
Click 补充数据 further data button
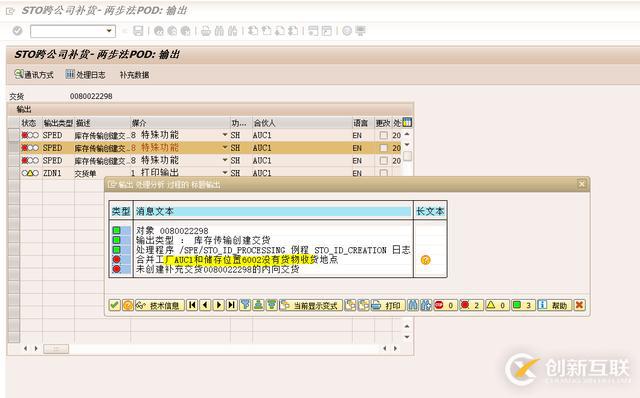(134, 75)
